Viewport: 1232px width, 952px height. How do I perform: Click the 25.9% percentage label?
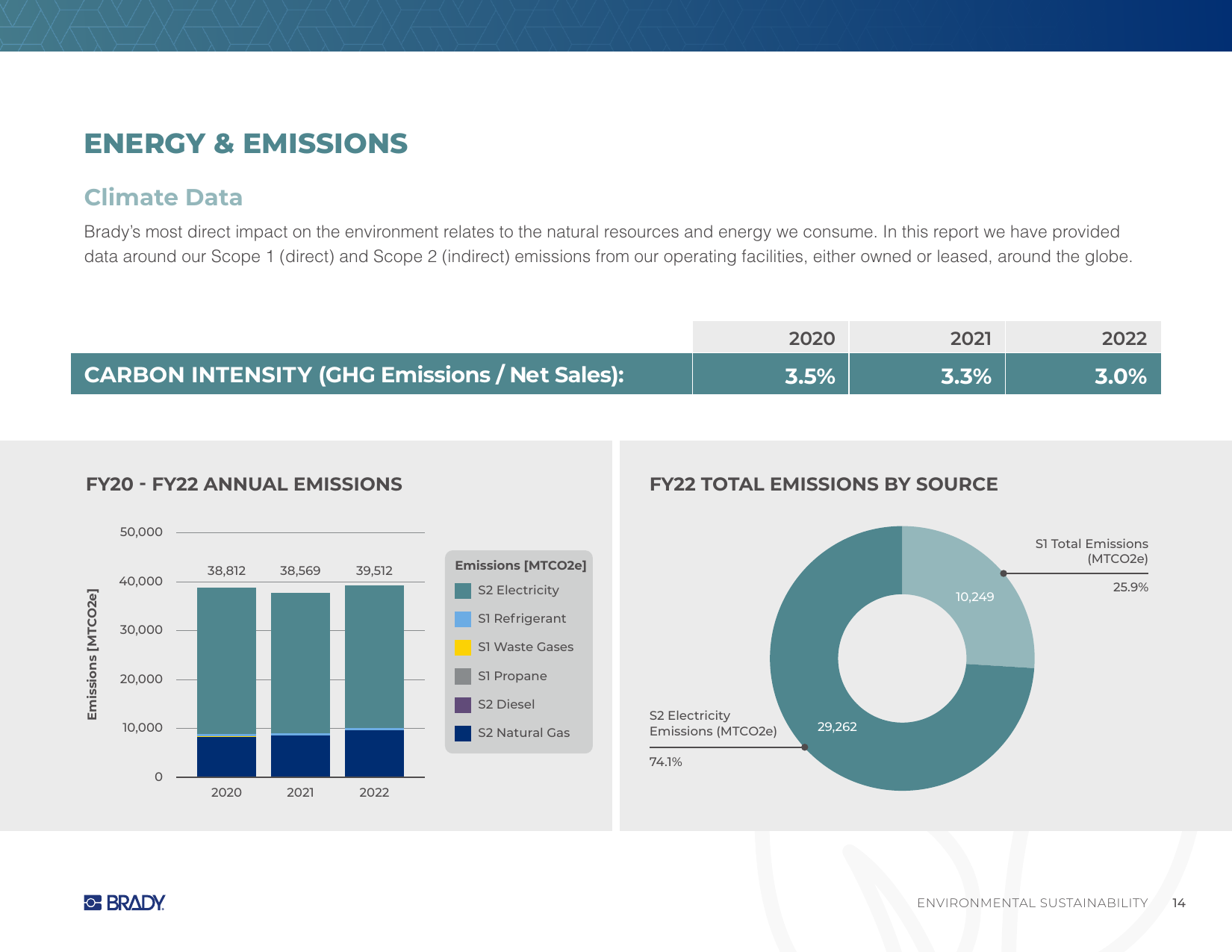pyautogui.click(x=1130, y=588)
